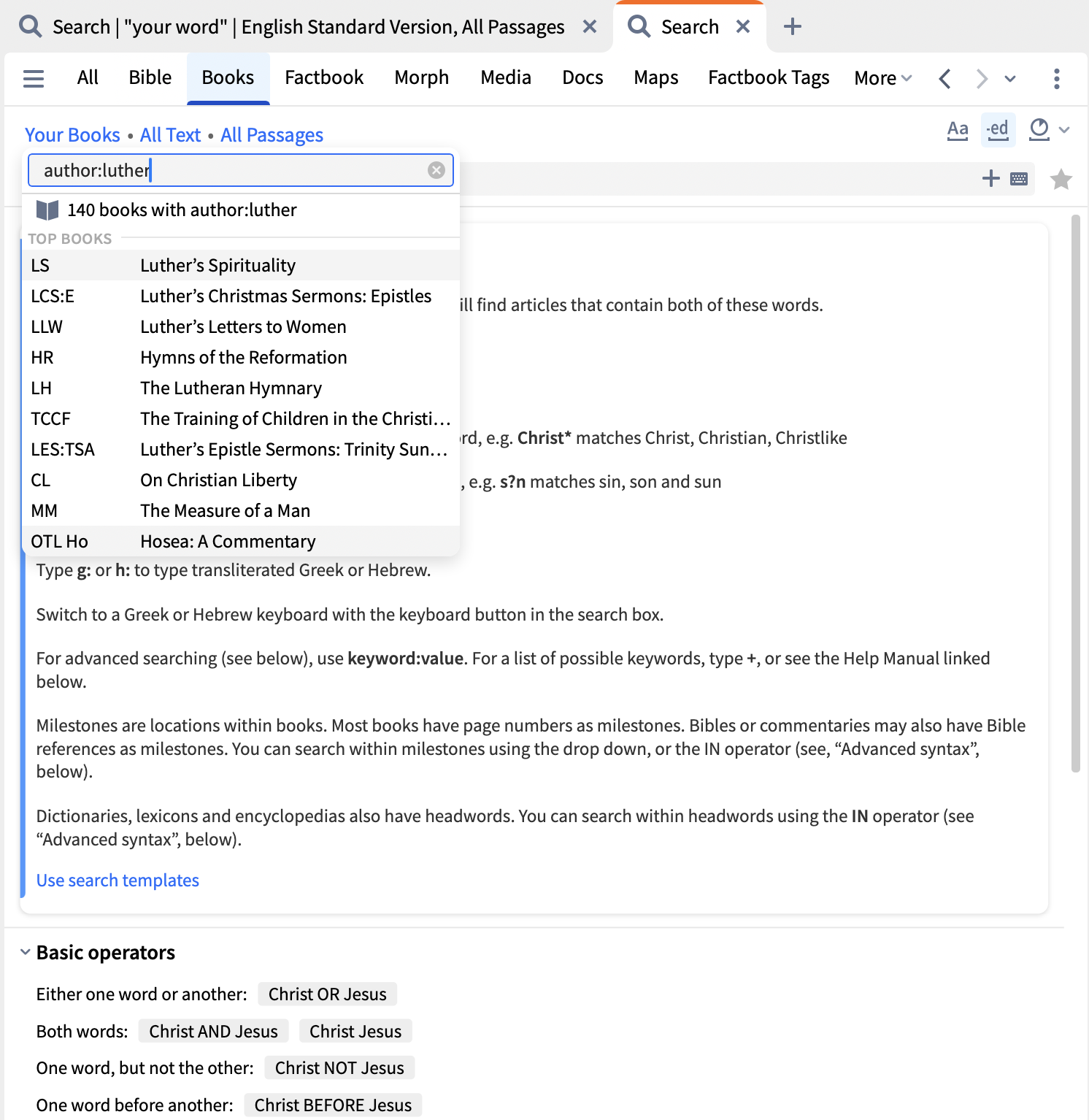Choose 140 books with author:luther
Image resolution: width=1089 pixels, height=1120 pixels.
241,210
